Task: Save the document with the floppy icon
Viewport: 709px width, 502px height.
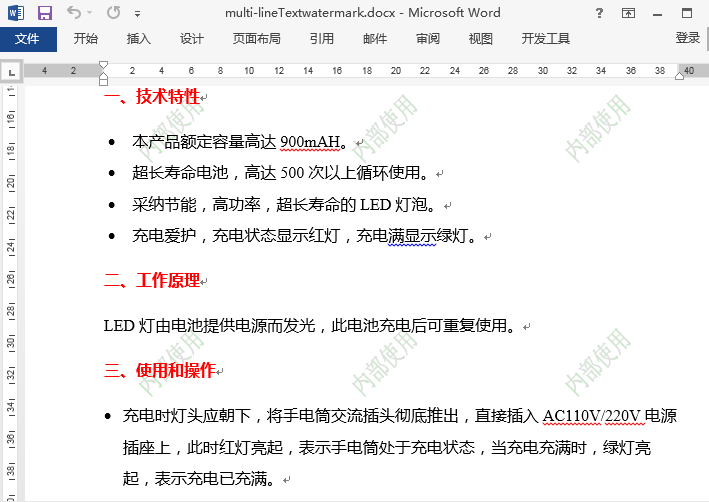Action: [x=45, y=13]
